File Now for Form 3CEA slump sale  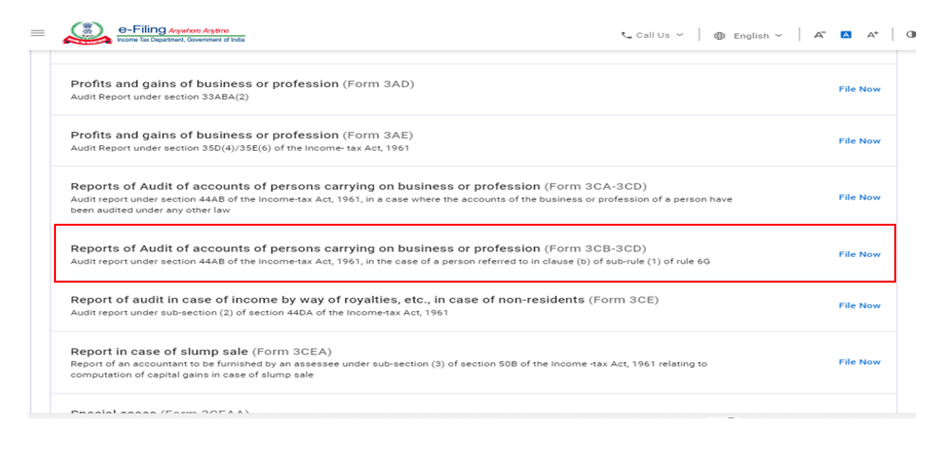click(x=859, y=362)
